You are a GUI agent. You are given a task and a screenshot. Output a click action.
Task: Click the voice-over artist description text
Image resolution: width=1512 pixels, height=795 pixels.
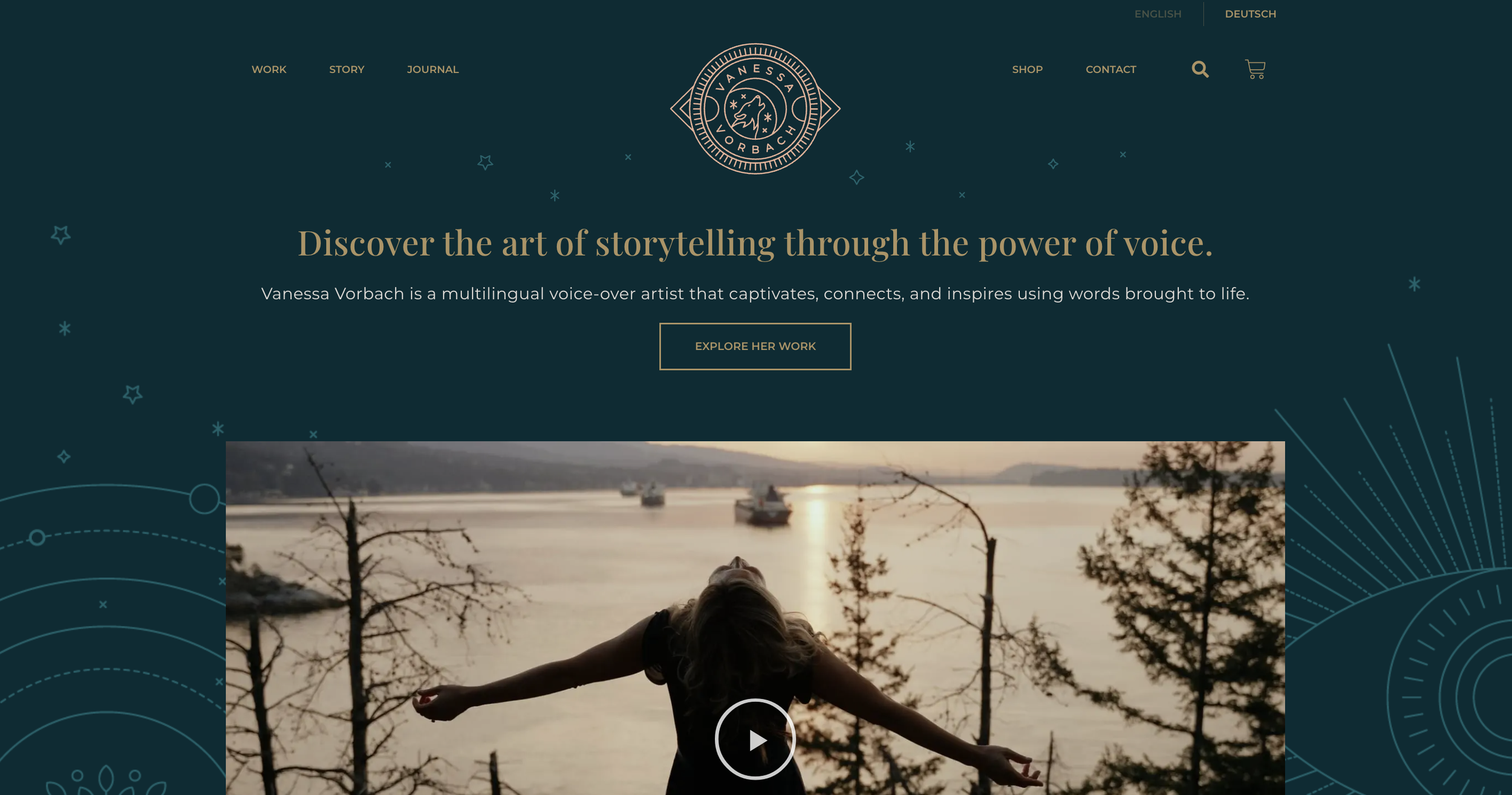755,294
